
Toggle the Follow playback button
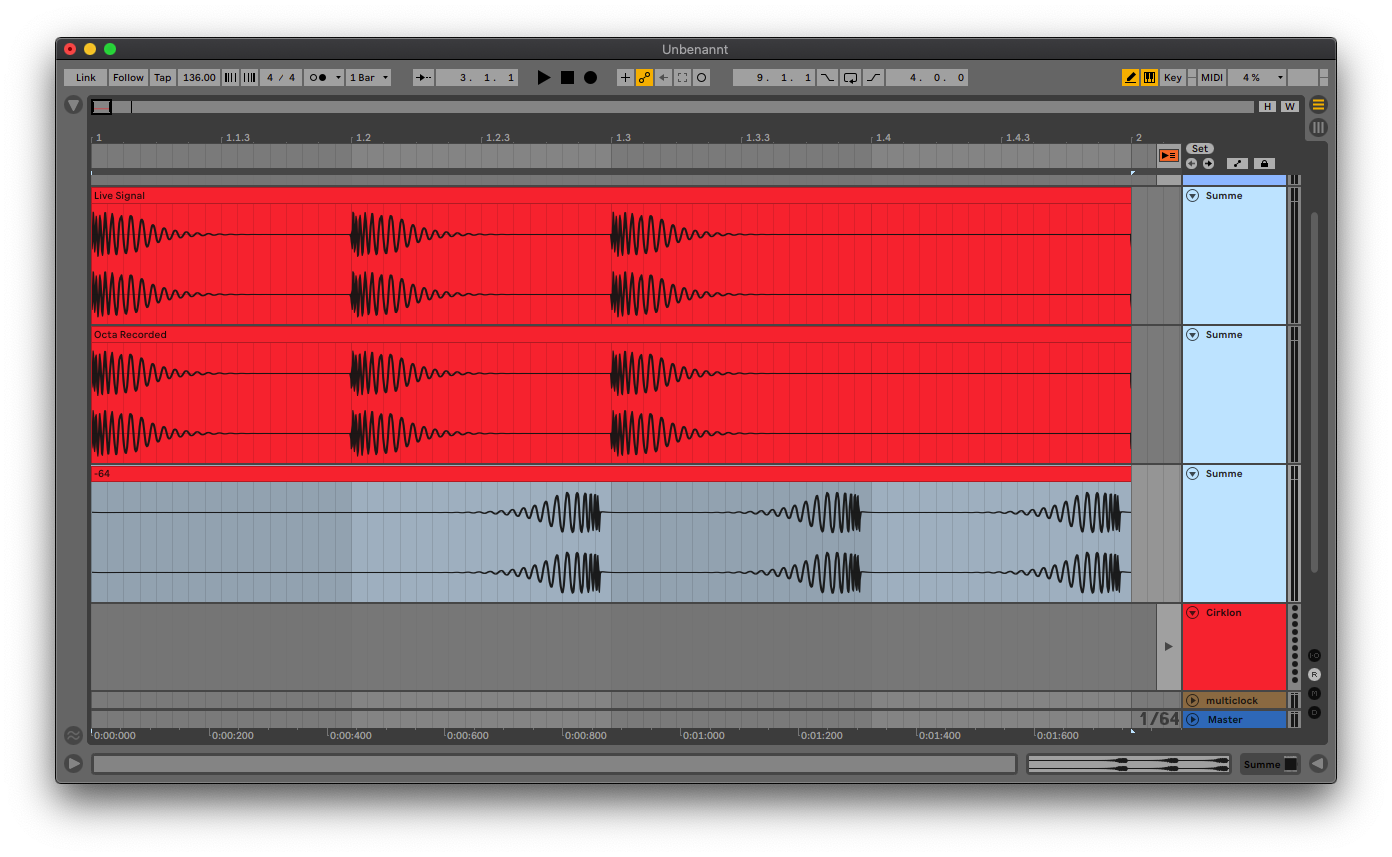[x=128, y=77]
